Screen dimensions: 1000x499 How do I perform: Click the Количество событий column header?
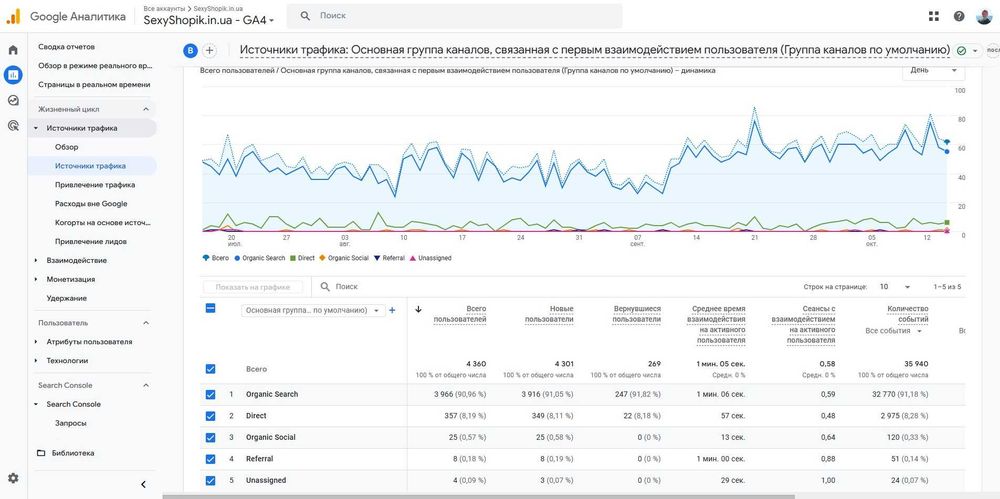908,314
